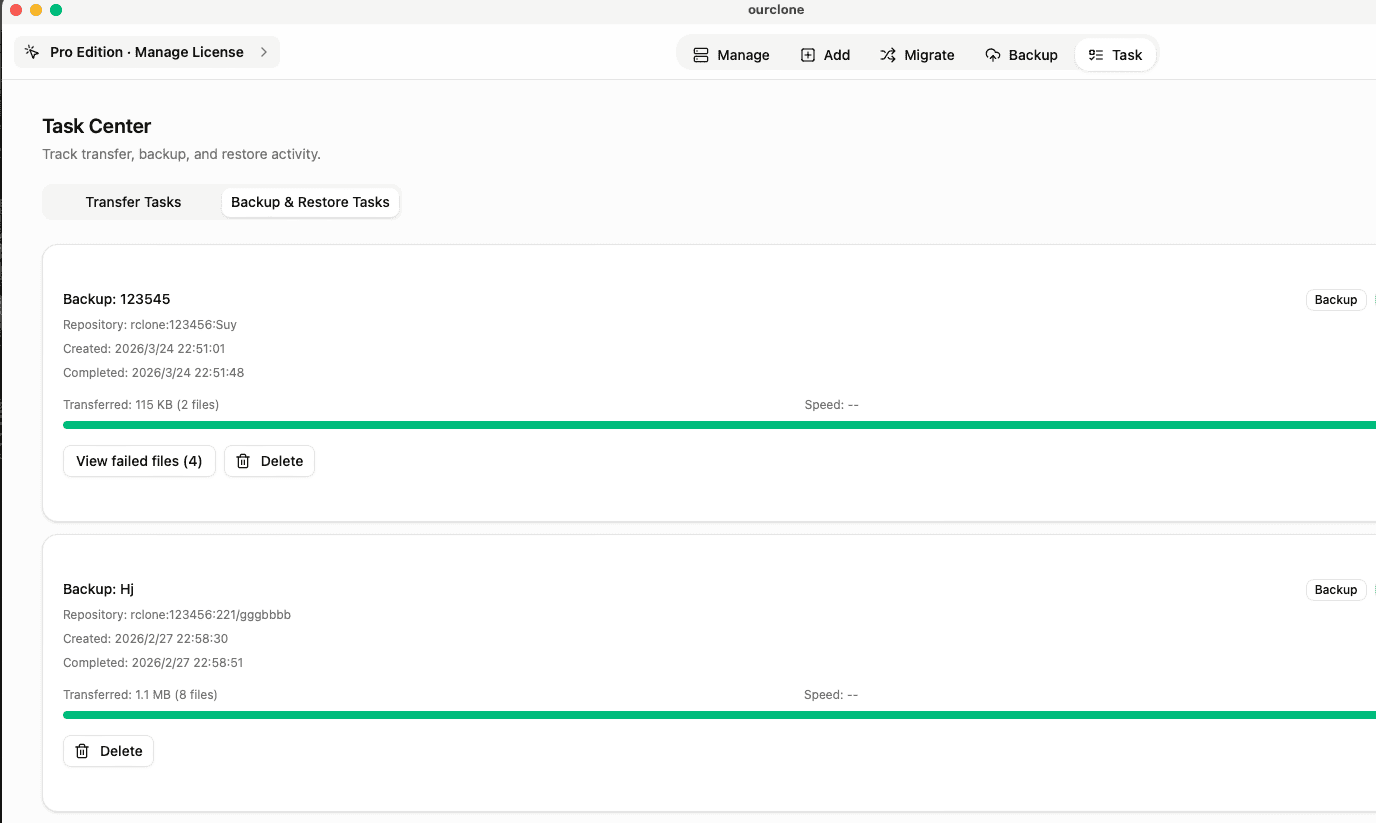Image resolution: width=1376 pixels, height=823 pixels.
Task: Click the green progress bar of Backup: 123545
Action: [x=700, y=424]
